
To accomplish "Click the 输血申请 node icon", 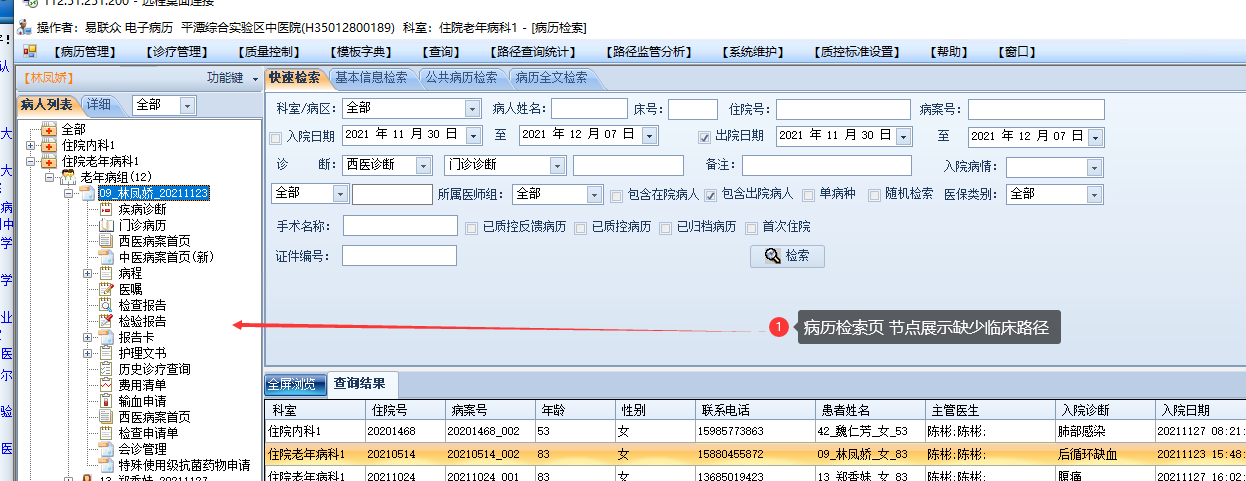I will tap(106, 401).
